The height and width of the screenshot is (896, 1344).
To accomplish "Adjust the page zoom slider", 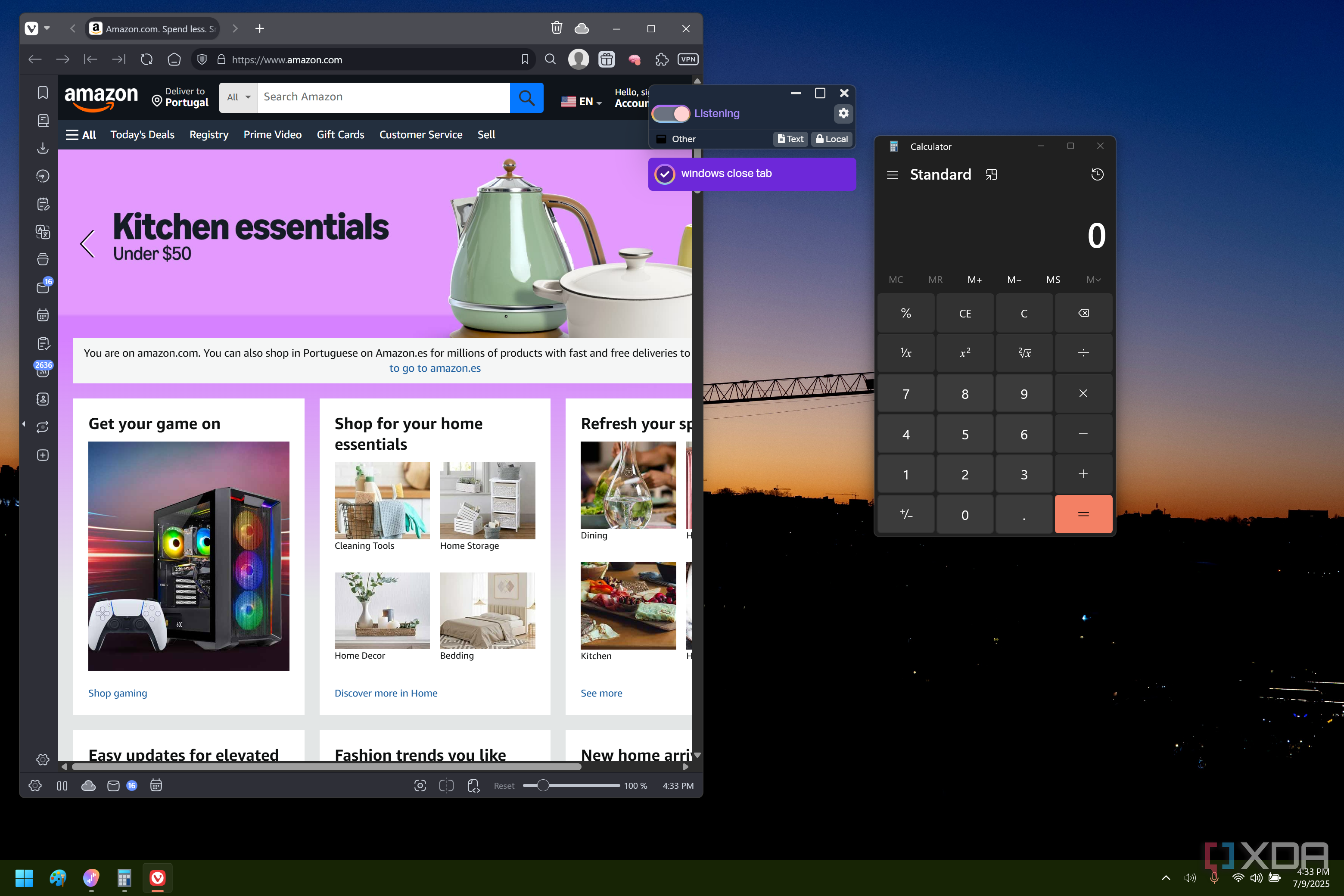I will (571, 786).
